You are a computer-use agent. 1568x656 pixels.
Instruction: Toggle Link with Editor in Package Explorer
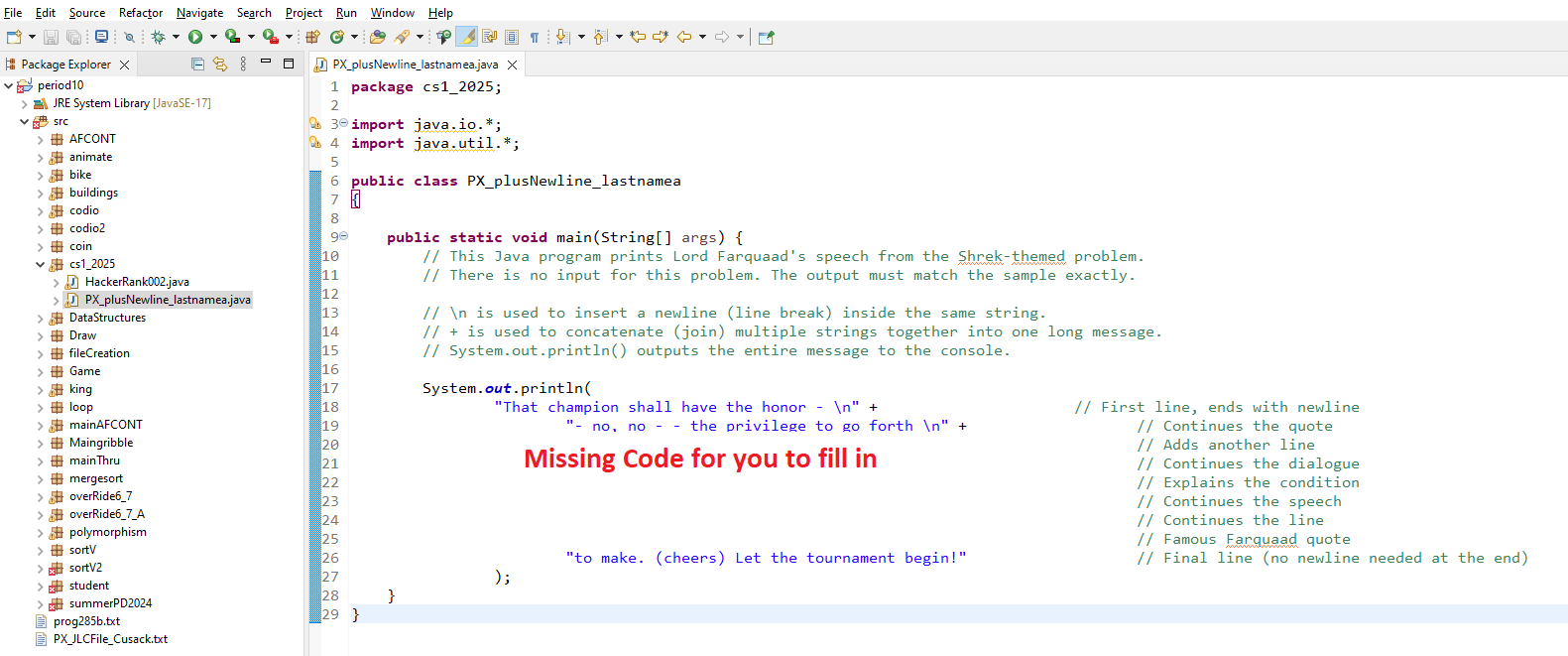pos(220,65)
